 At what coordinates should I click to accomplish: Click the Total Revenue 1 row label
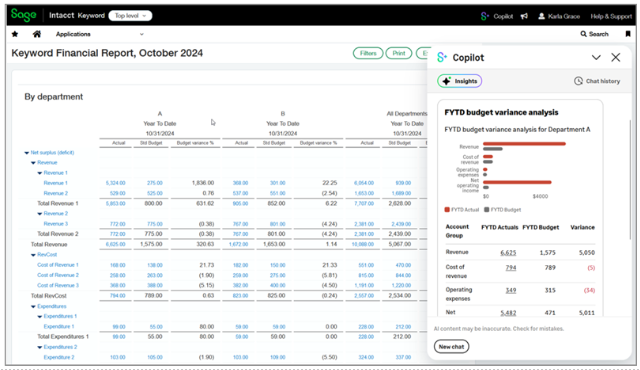58,203
